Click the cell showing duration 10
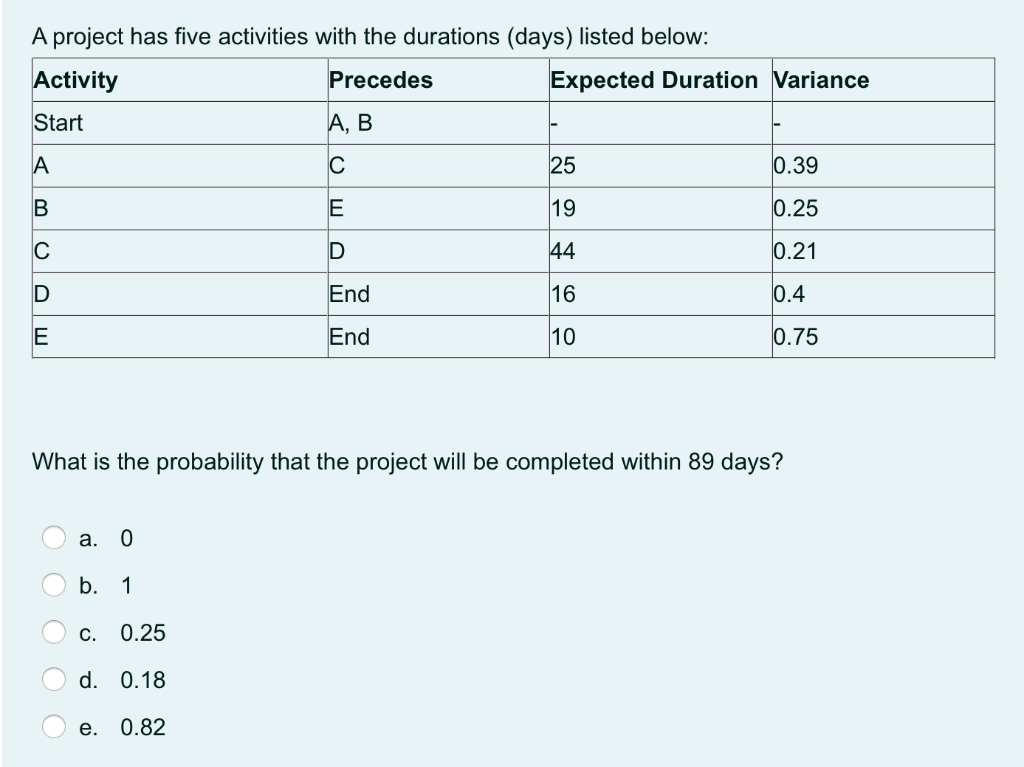The image size is (1024, 767). [561, 336]
